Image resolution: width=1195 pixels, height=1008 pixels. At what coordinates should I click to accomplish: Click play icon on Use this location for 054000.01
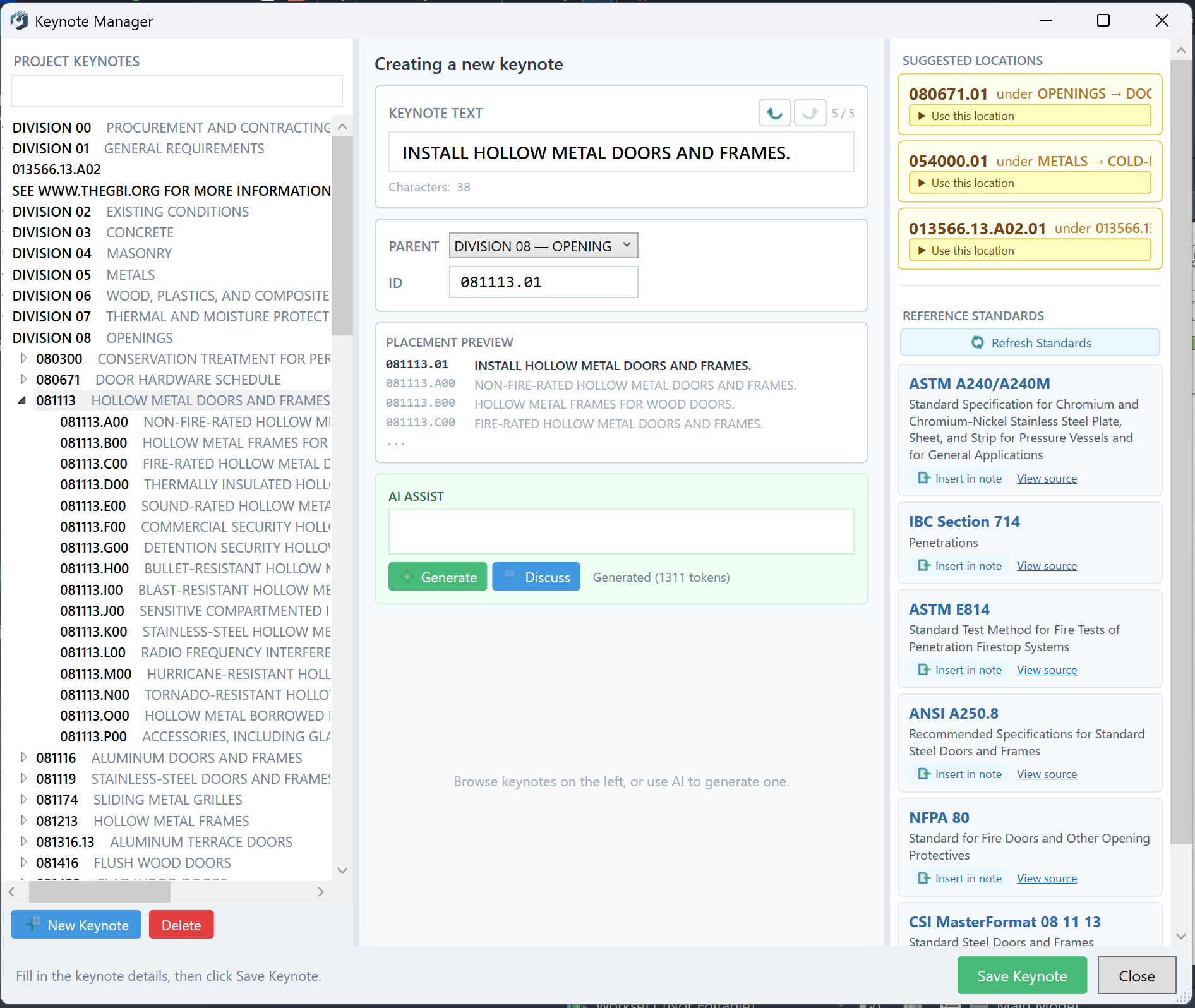click(x=922, y=183)
